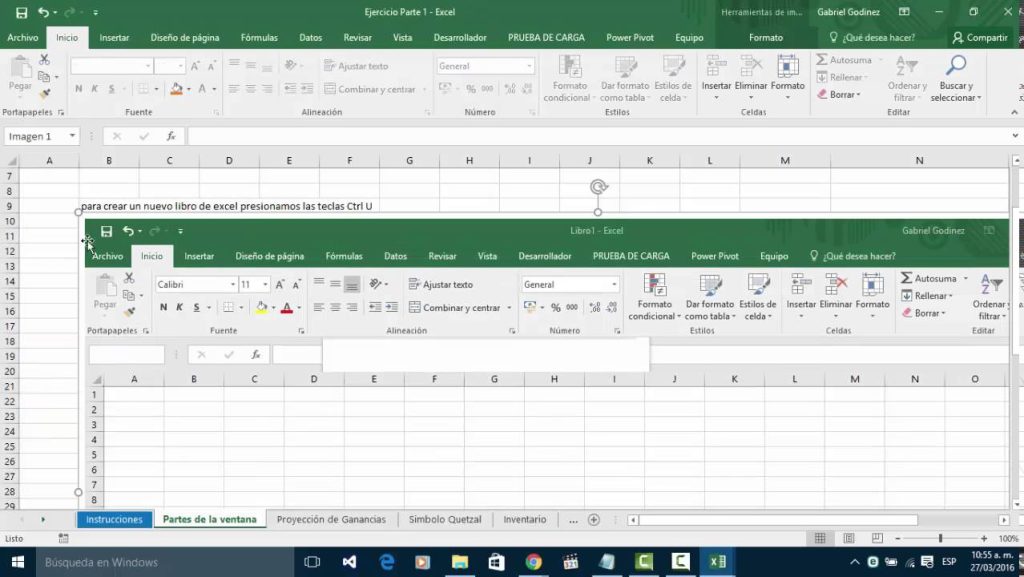1024x577 pixels.
Task: Open the Formato picture tools tab
Action: click(766, 38)
